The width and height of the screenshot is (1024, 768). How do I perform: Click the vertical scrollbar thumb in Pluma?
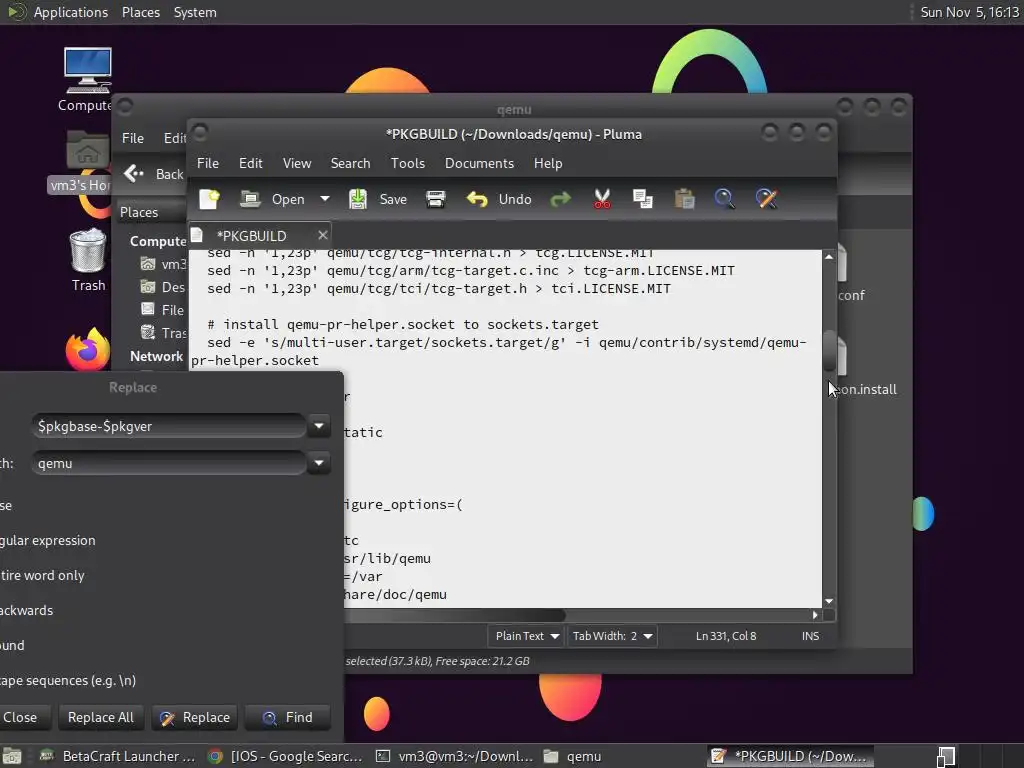pos(829,351)
